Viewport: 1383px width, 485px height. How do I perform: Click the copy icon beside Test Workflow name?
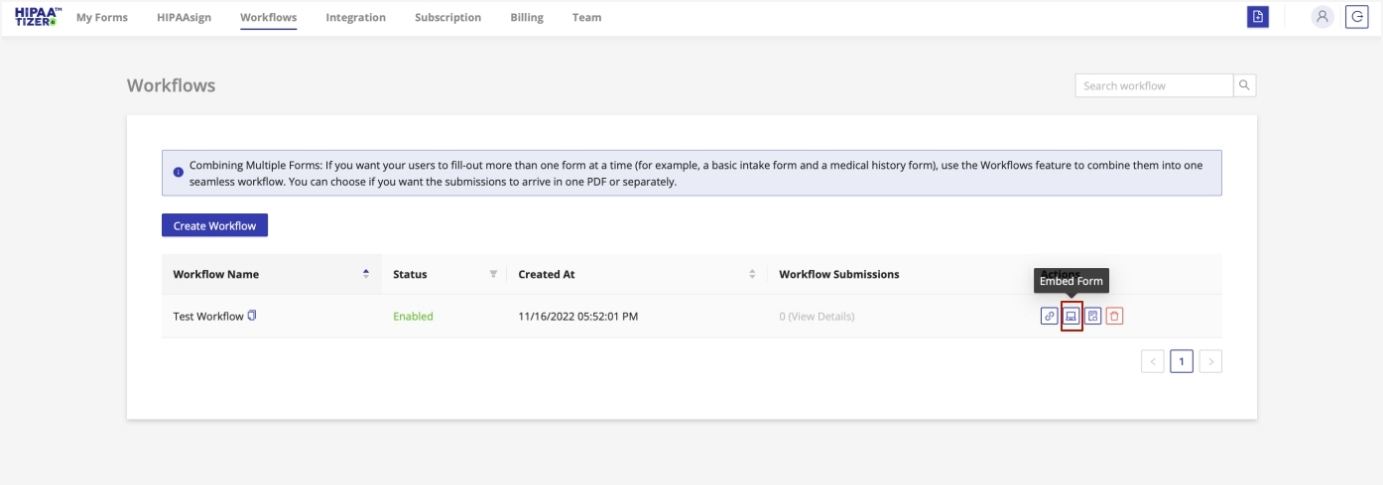coord(252,315)
